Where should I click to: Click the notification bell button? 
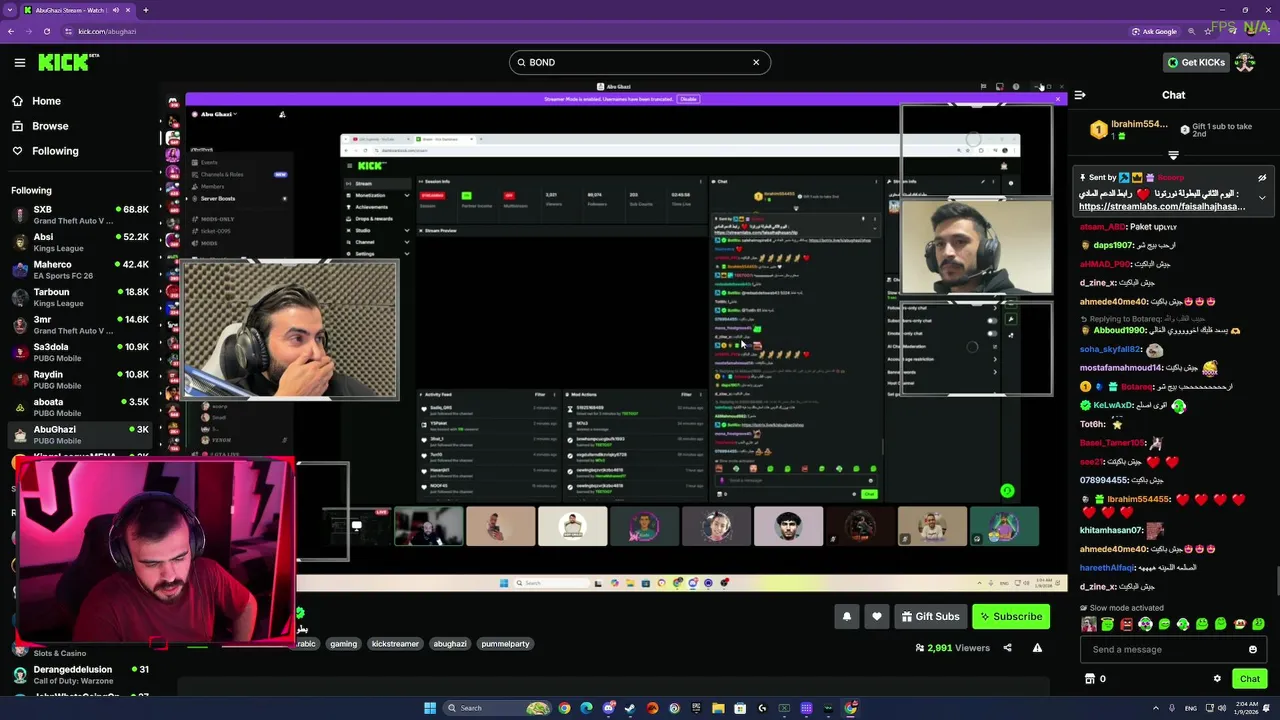(847, 617)
